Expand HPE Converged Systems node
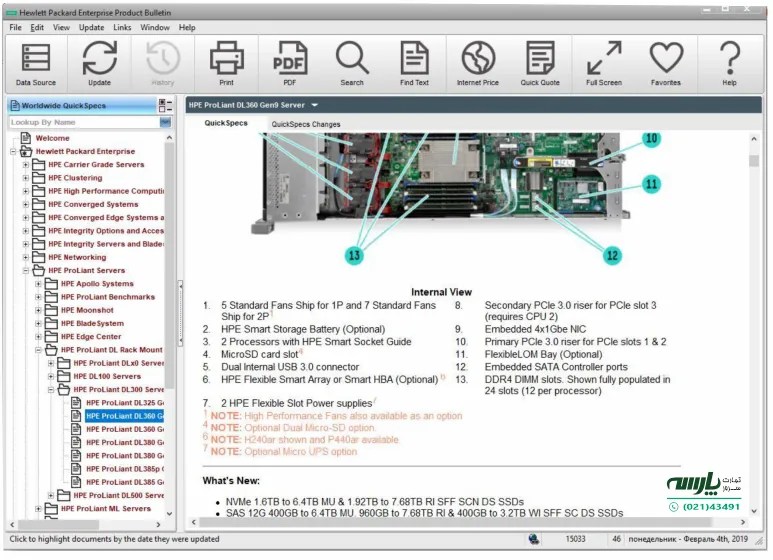The image size is (773, 560). pos(26,204)
